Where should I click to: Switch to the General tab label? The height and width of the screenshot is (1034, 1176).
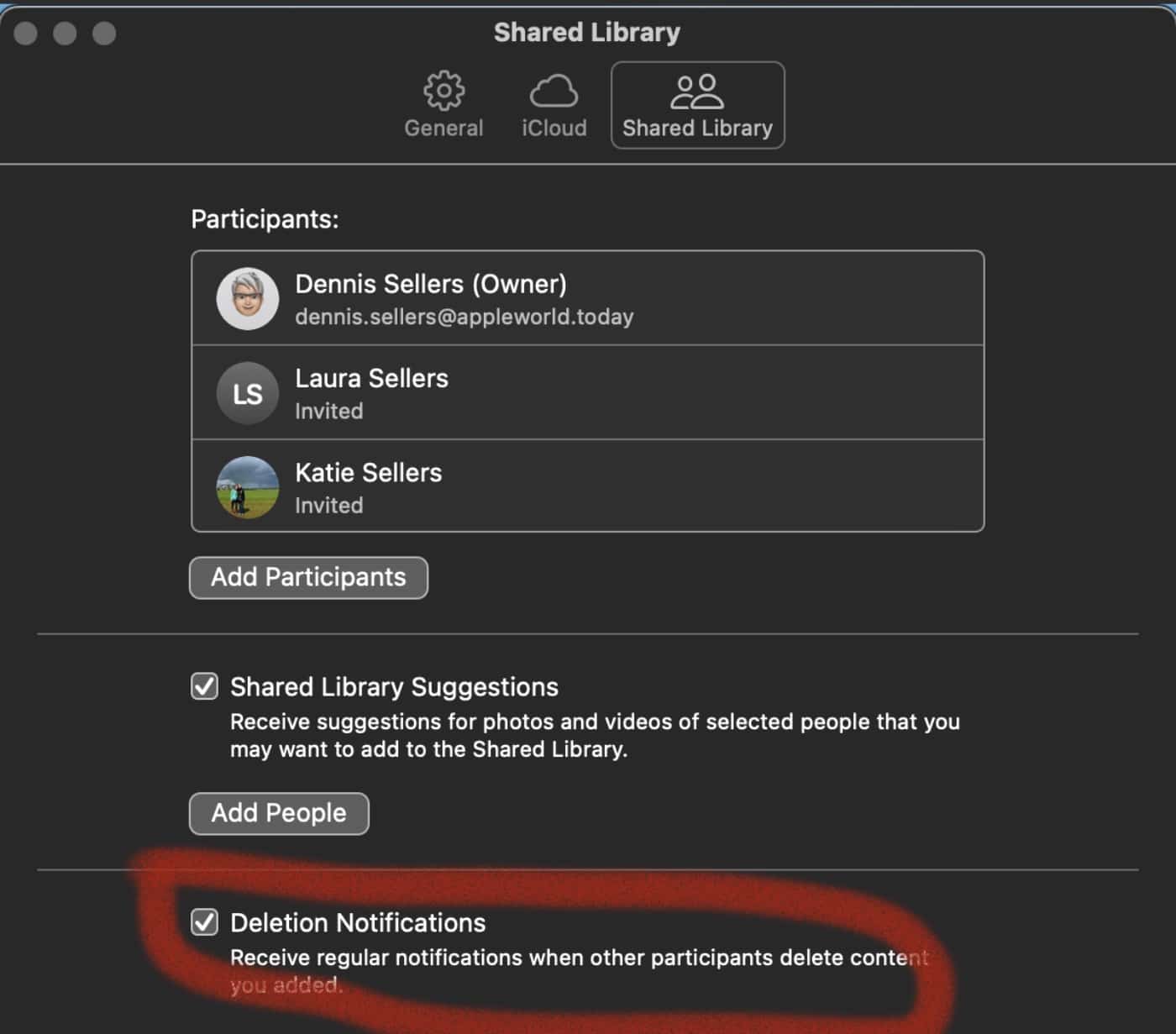444,129
